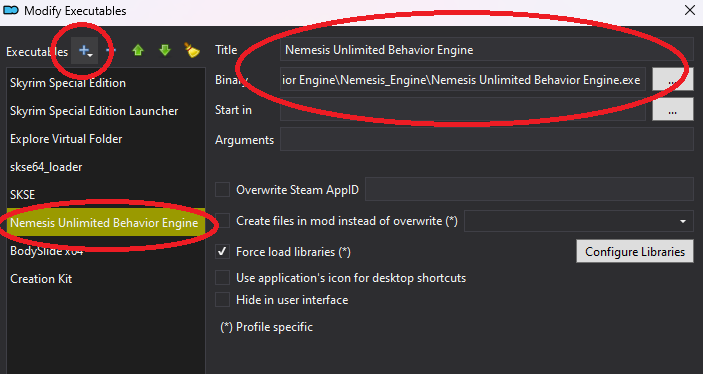Click the Start in field
This screenshot has width=703, height=374.
pyautogui.click(x=463, y=109)
